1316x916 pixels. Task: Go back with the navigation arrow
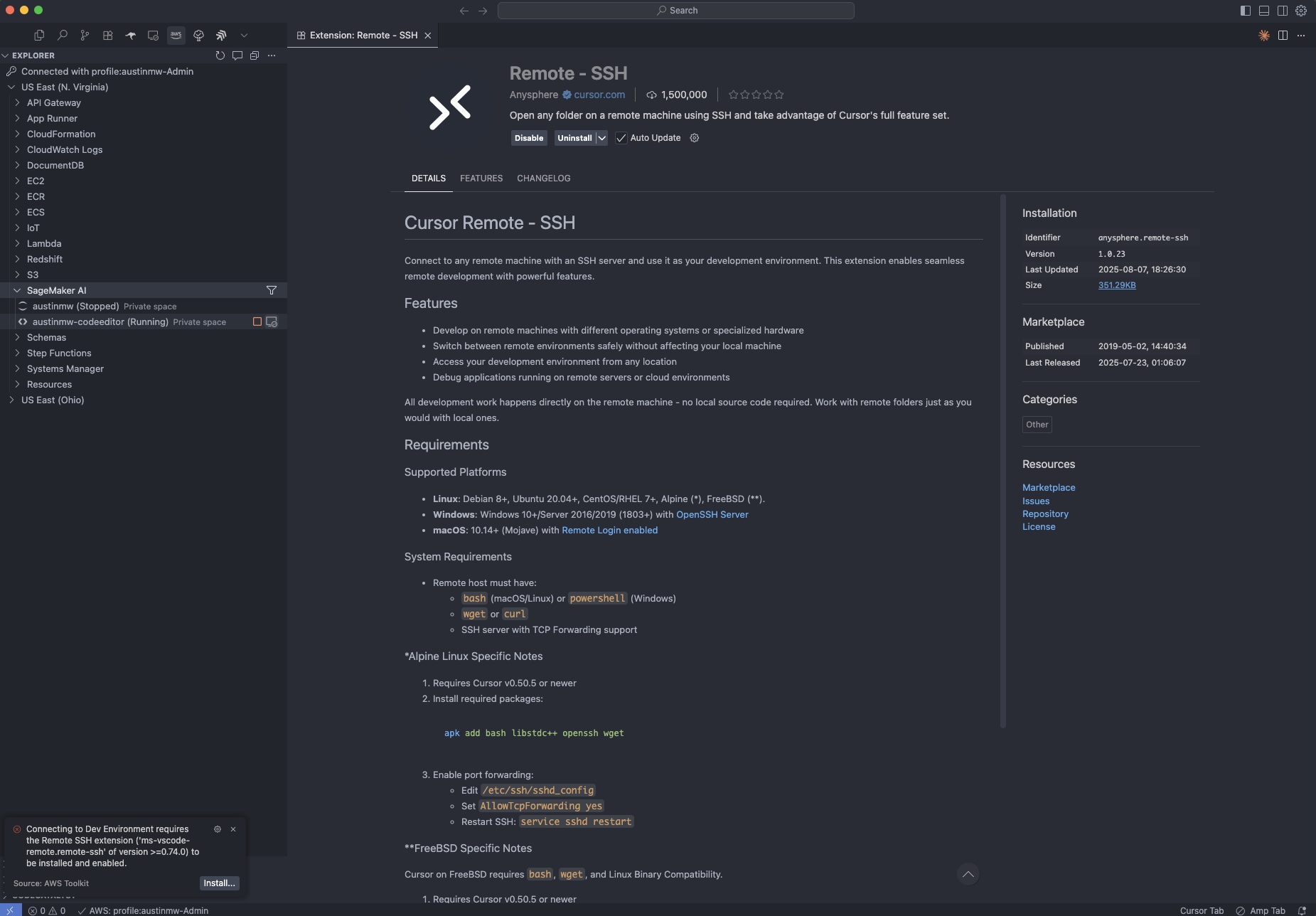[x=464, y=11]
